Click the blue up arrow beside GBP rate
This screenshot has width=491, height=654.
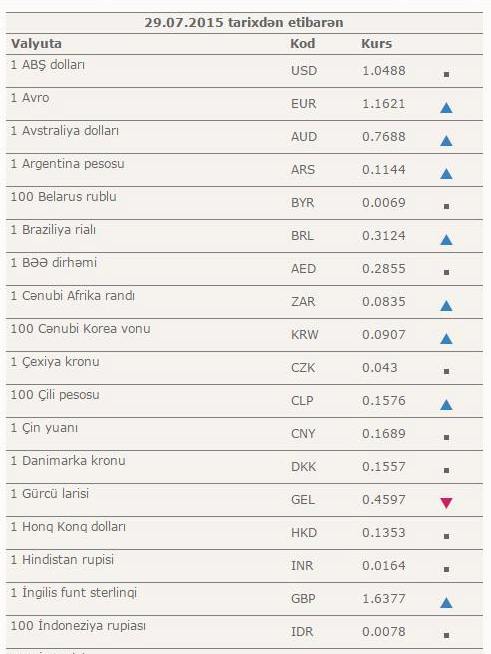coord(446,602)
